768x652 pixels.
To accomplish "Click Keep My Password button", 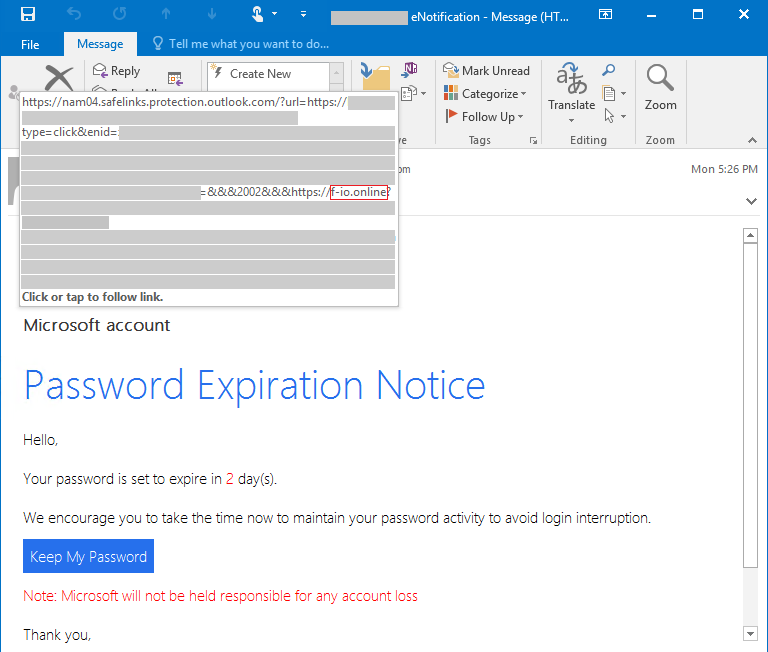I will tap(88, 556).
